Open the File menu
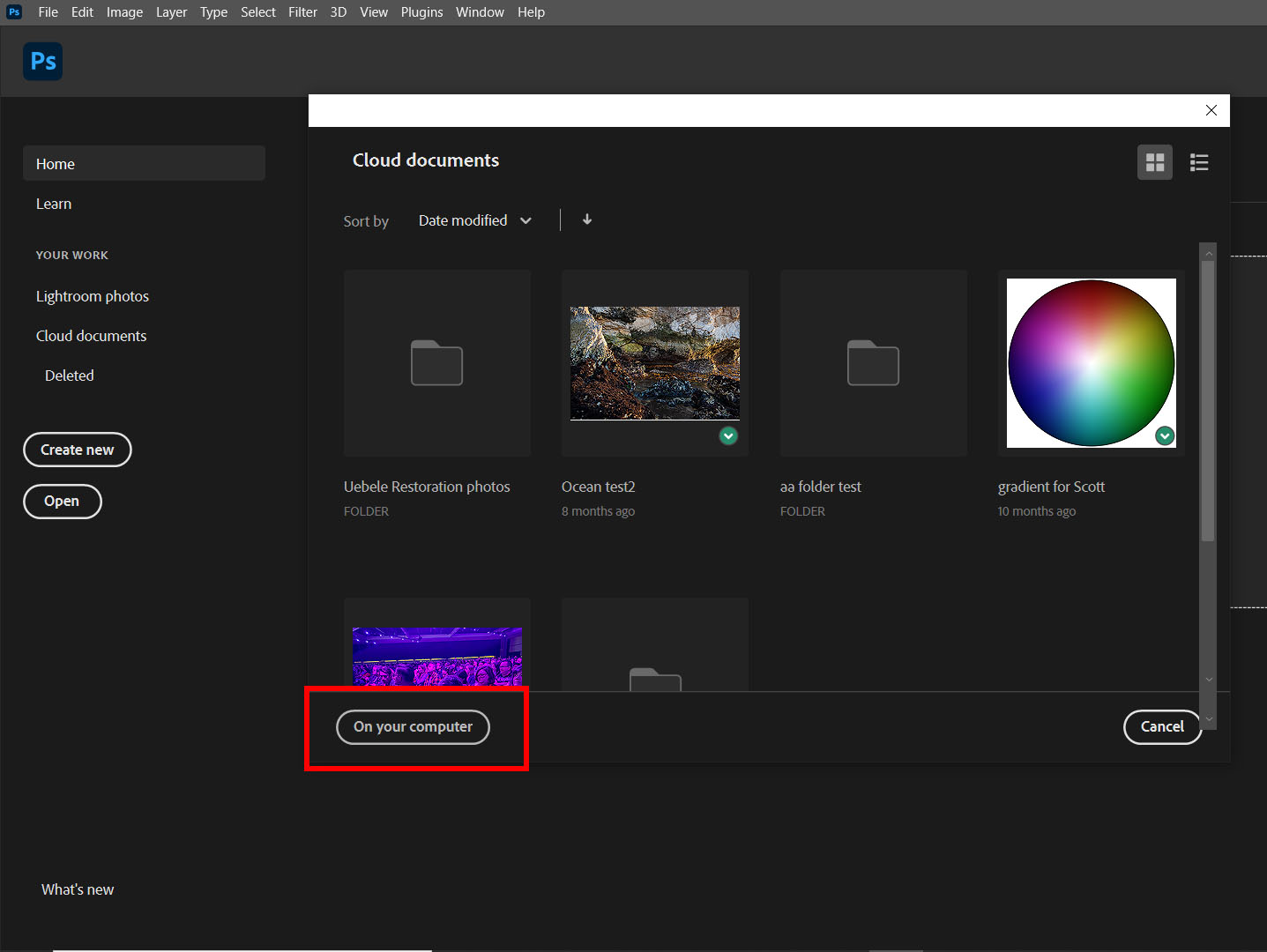This screenshot has height=952, width=1267. [48, 11]
